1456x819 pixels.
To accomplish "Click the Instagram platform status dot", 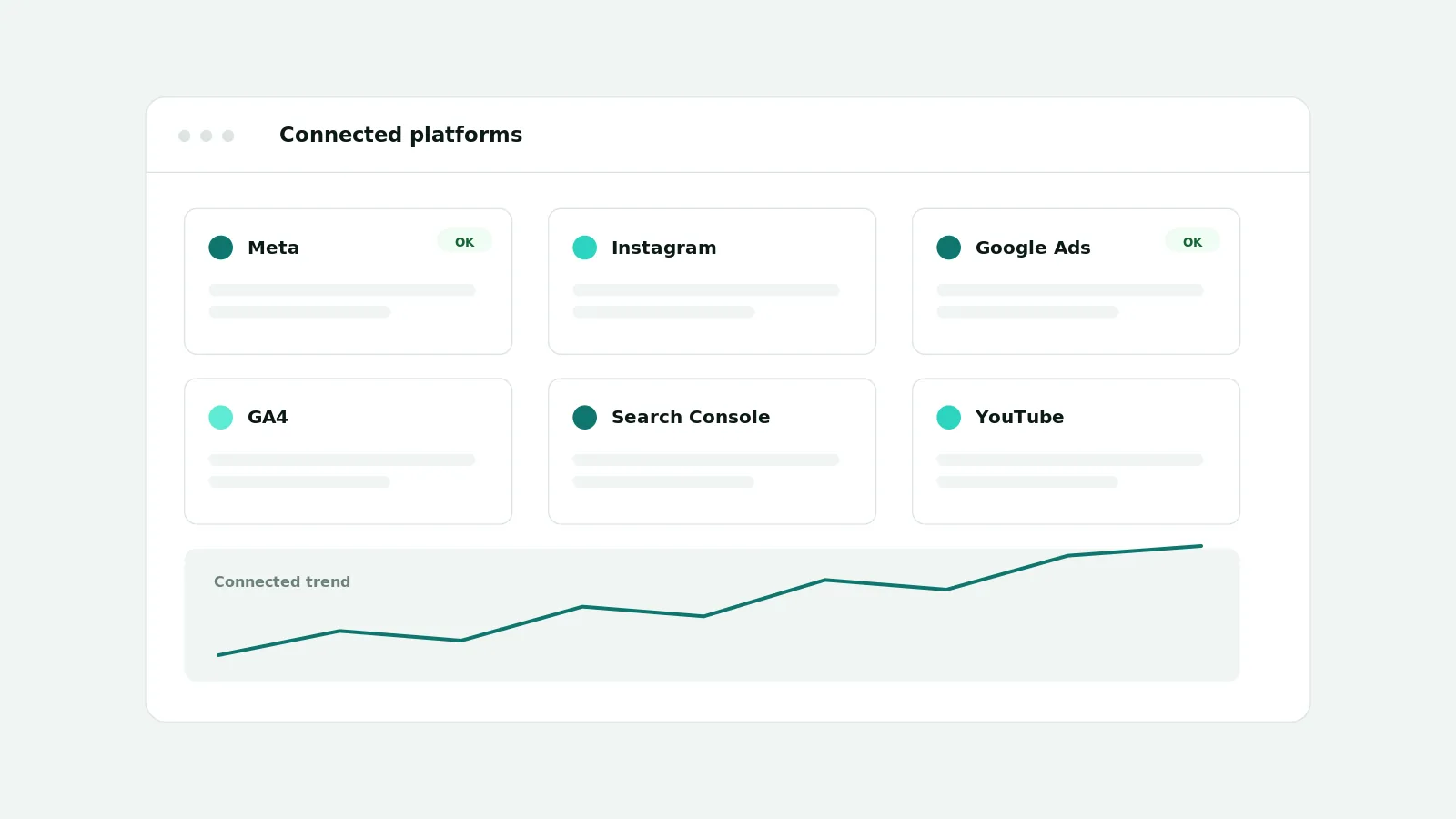I will pos(585,248).
